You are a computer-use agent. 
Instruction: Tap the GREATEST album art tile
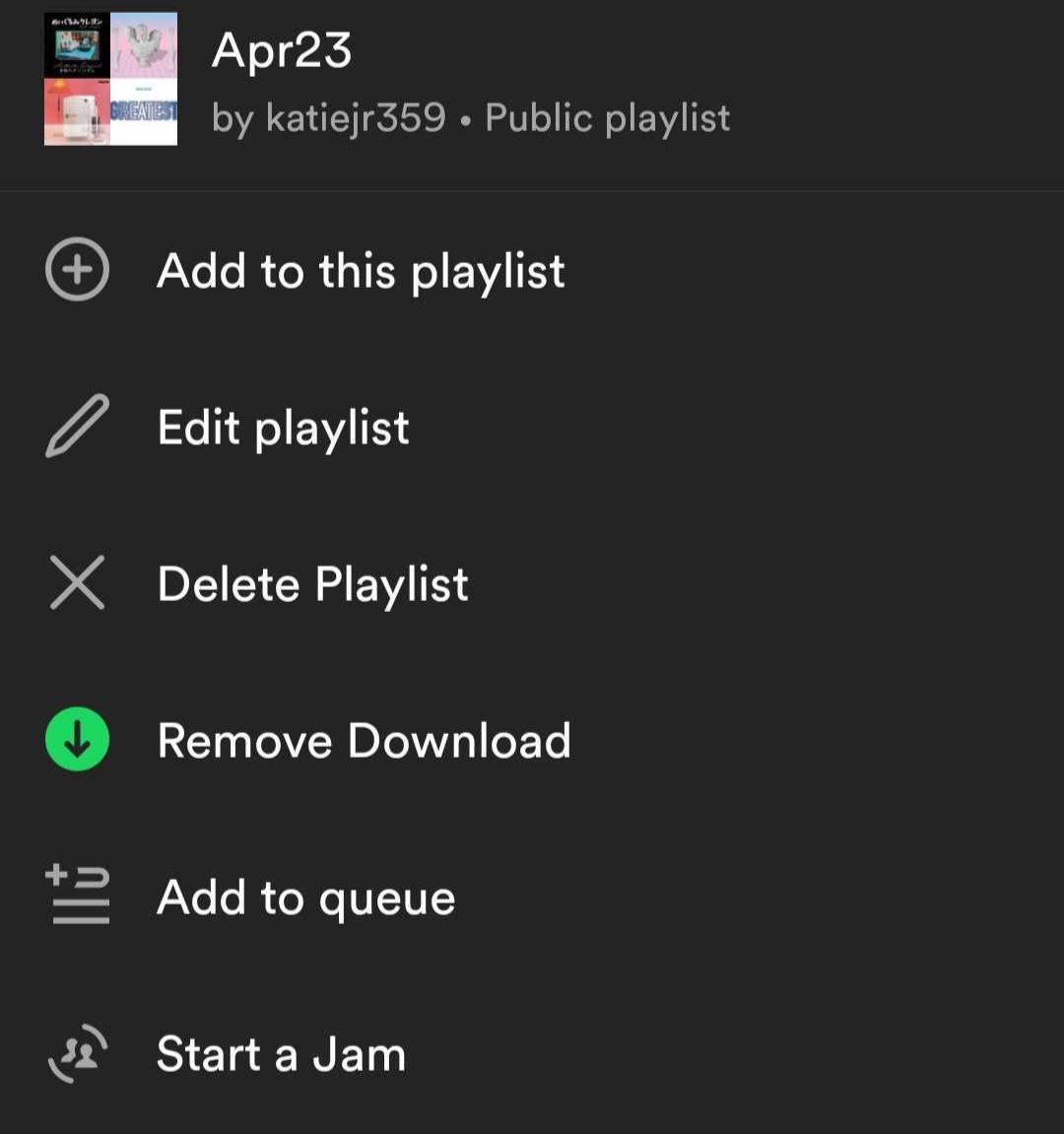coord(144,112)
